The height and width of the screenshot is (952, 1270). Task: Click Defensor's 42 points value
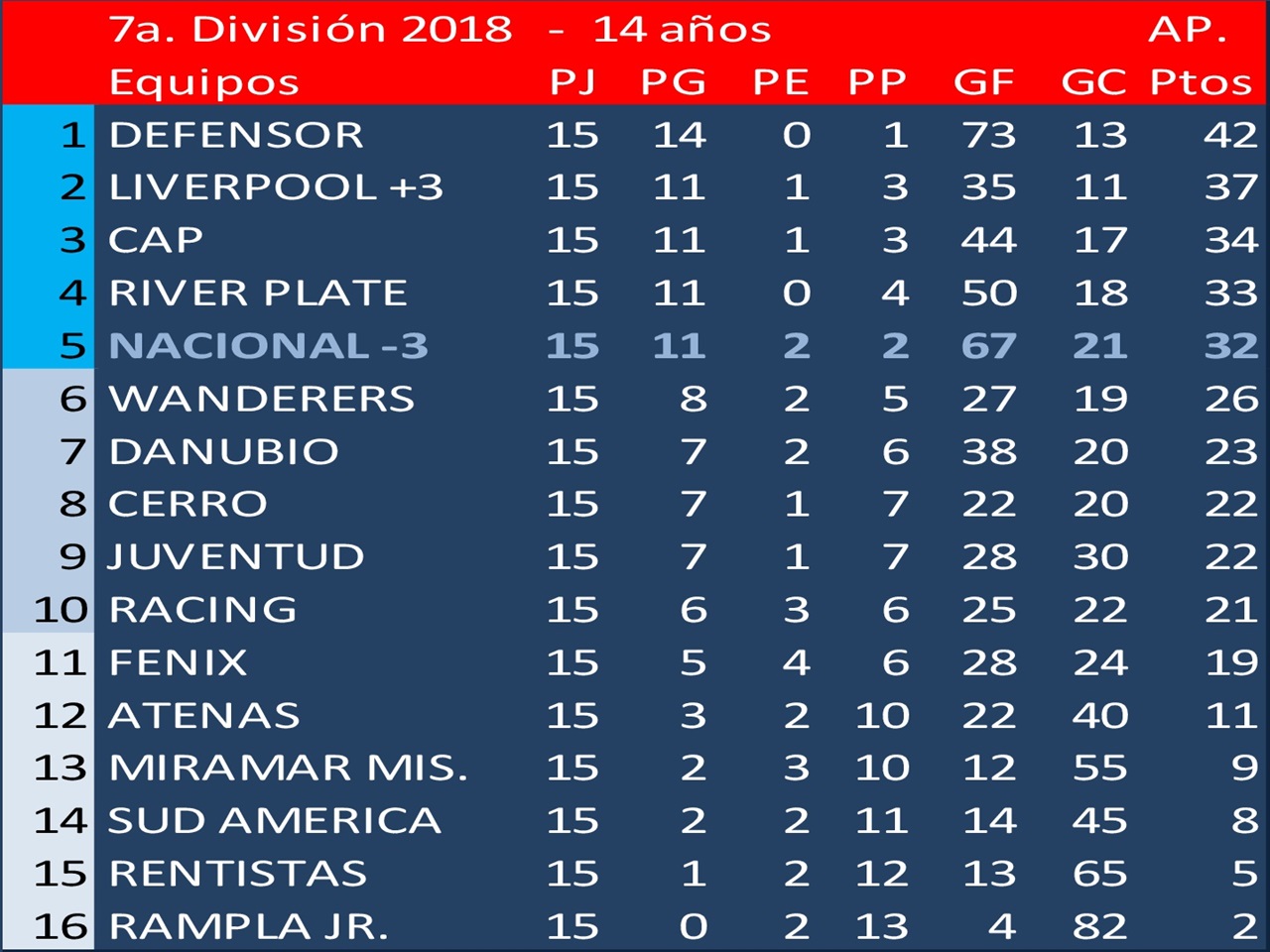tap(1230, 135)
